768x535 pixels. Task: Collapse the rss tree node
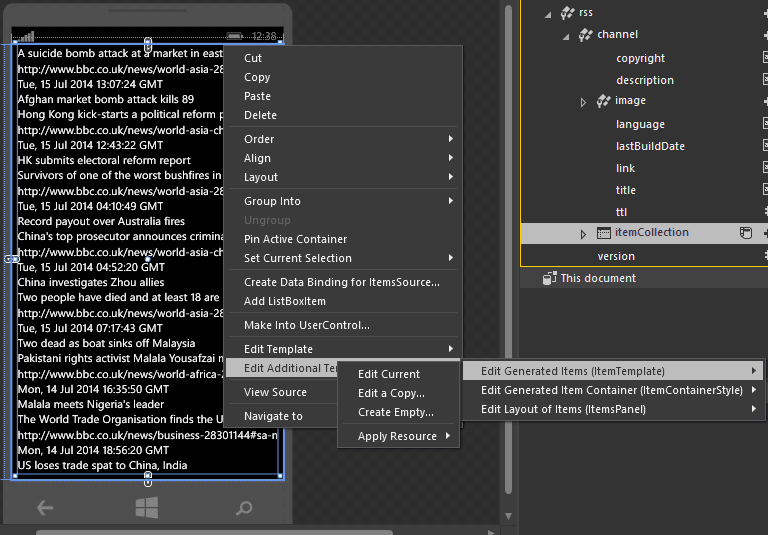pyautogui.click(x=549, y=14)
